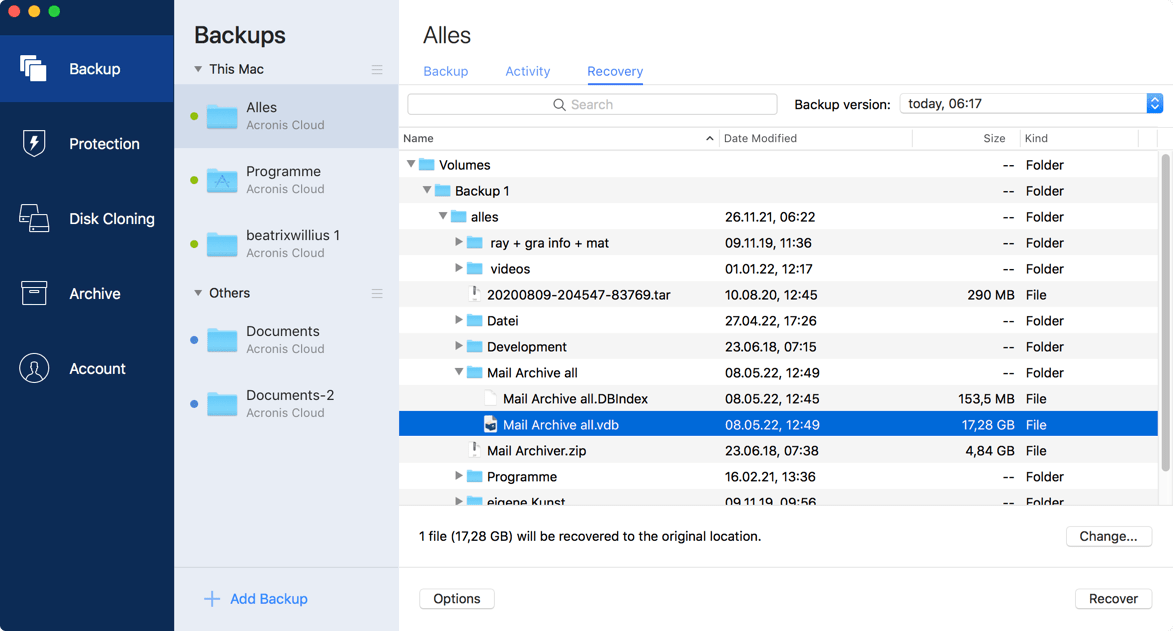Open Account settings in sidebar
The width and height of the screenshot is (1173, 631).
[87, 368]
